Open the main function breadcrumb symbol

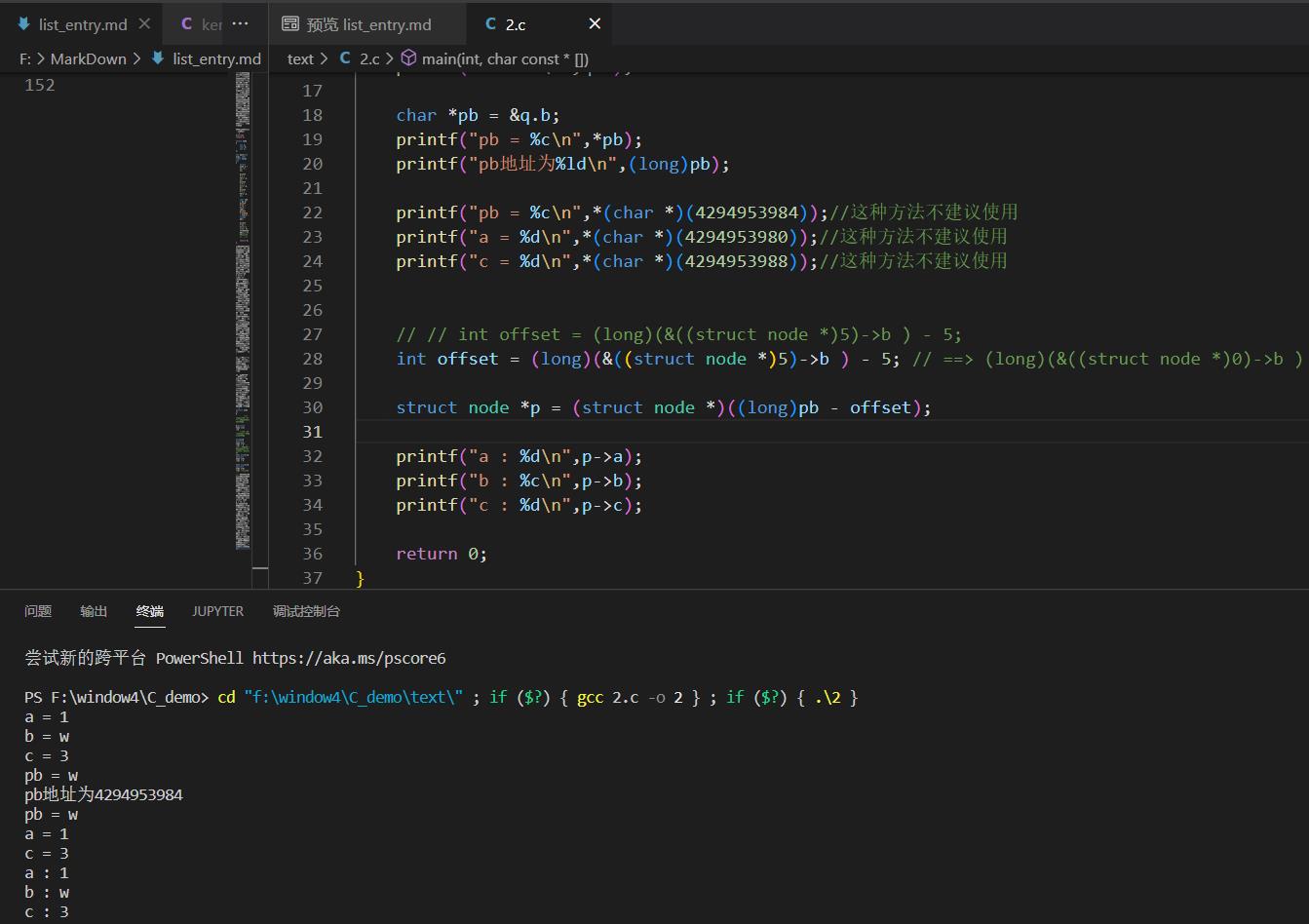(505, 58)
